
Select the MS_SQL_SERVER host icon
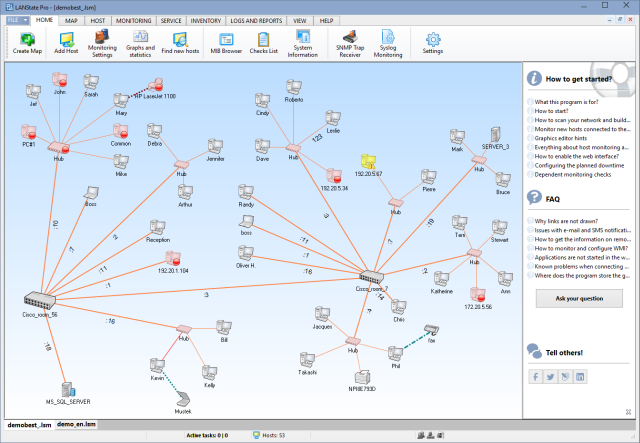68,390
